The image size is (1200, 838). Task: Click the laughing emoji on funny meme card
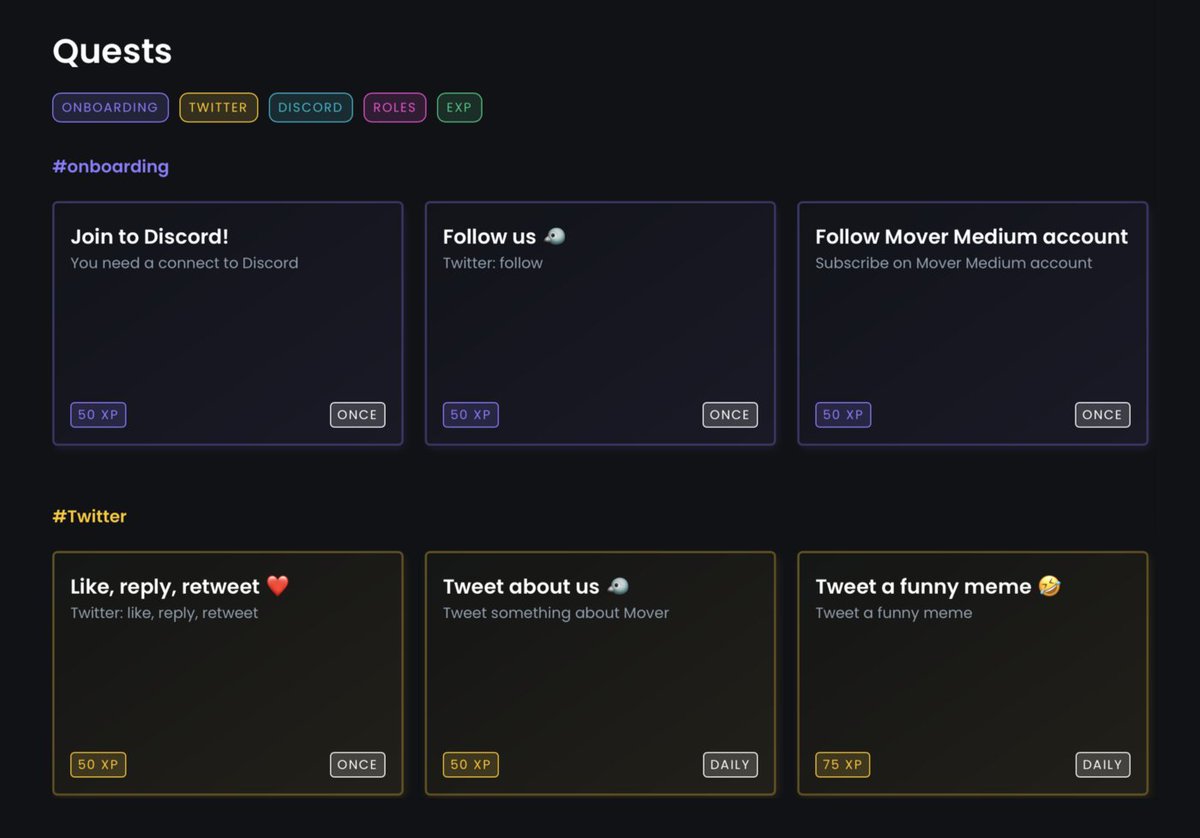click(1049, 586)
